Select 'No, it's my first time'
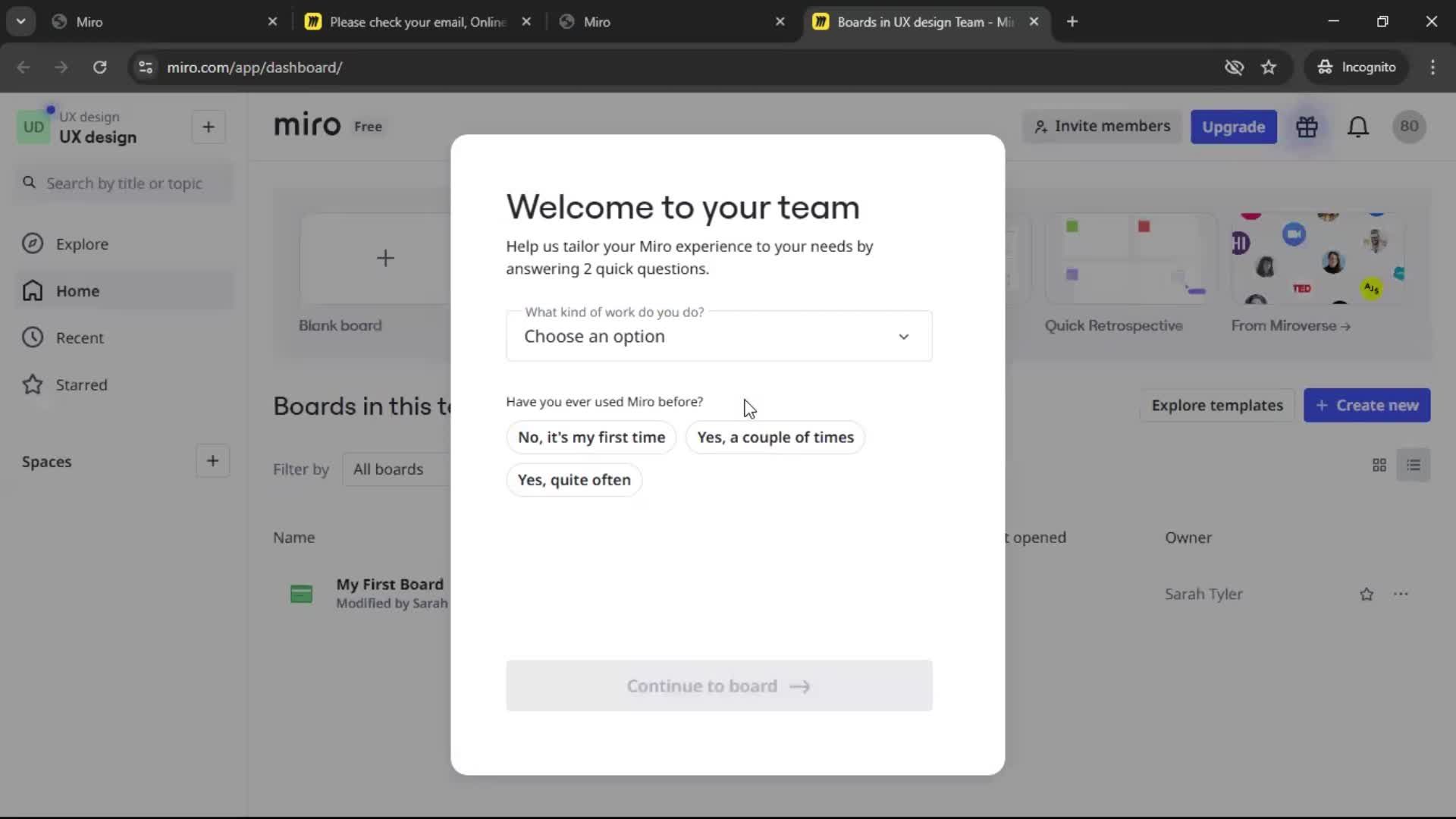The width and height of the screenshot is (1456, 819). pos(591,438)
